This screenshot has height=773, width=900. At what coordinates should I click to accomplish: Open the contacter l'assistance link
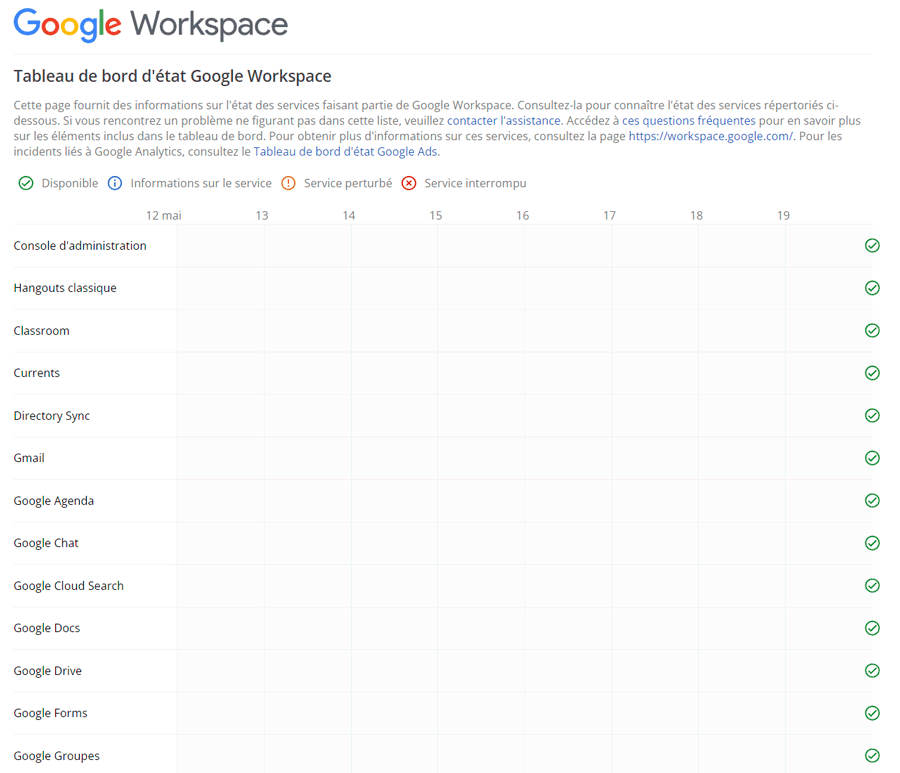click(504, 121)
